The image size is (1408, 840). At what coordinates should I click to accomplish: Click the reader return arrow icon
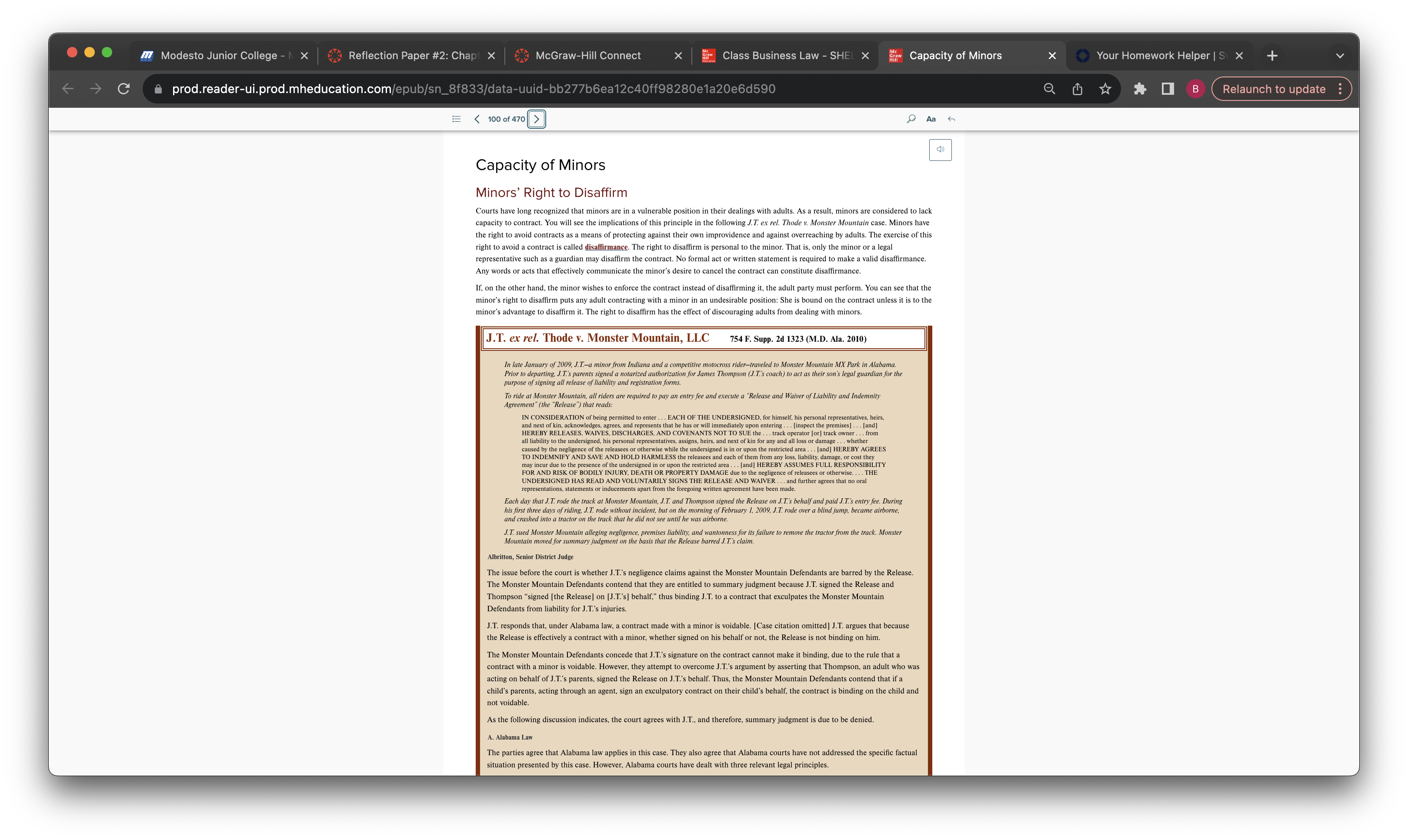[952, 119]
